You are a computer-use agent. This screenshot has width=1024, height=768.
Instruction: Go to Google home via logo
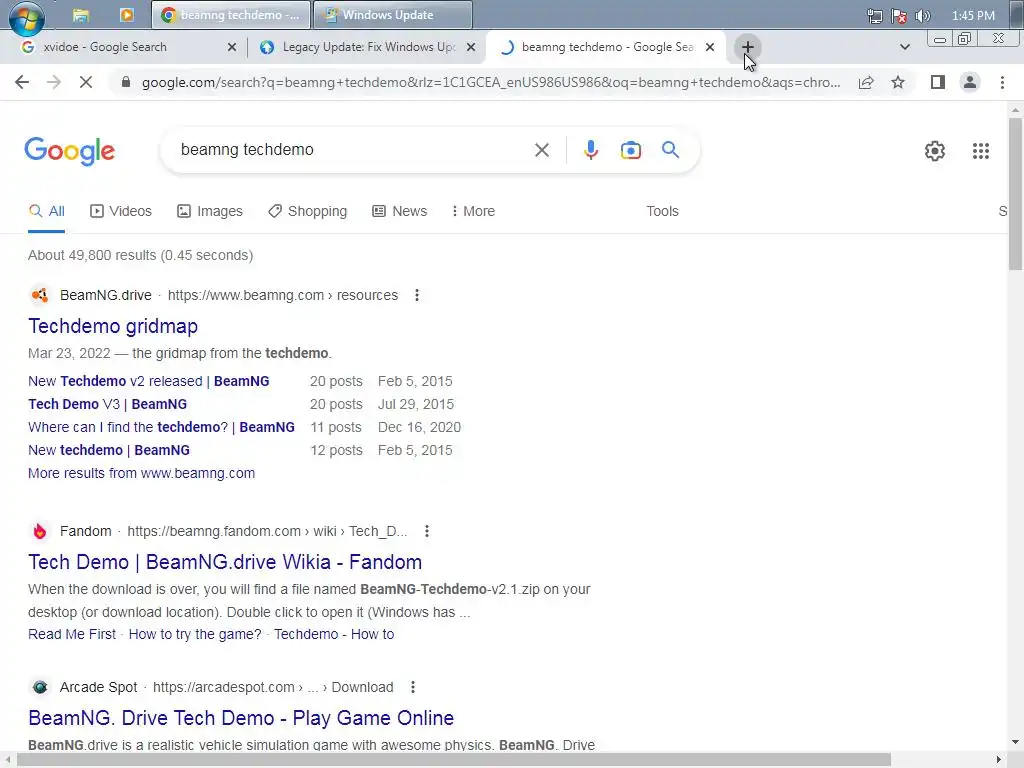click(x=70, y=151)
